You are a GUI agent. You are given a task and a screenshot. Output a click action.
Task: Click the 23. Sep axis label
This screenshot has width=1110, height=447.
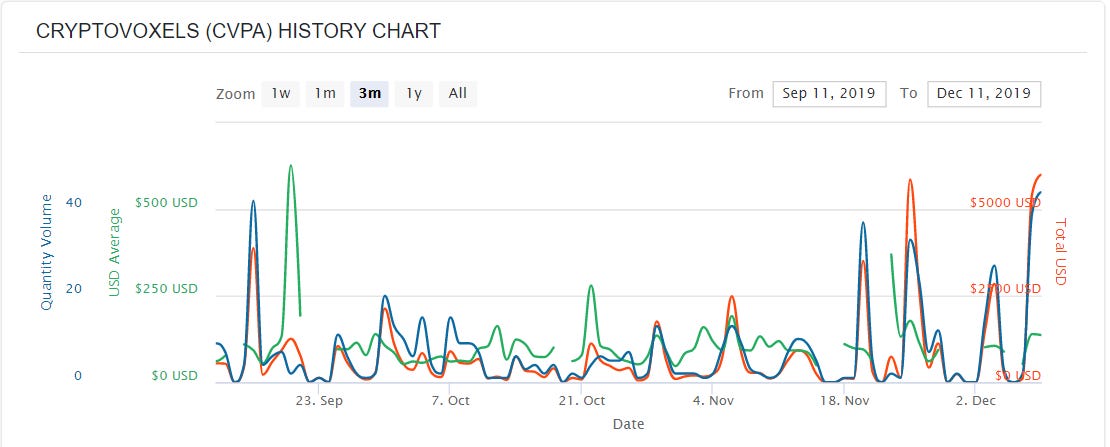319,401
